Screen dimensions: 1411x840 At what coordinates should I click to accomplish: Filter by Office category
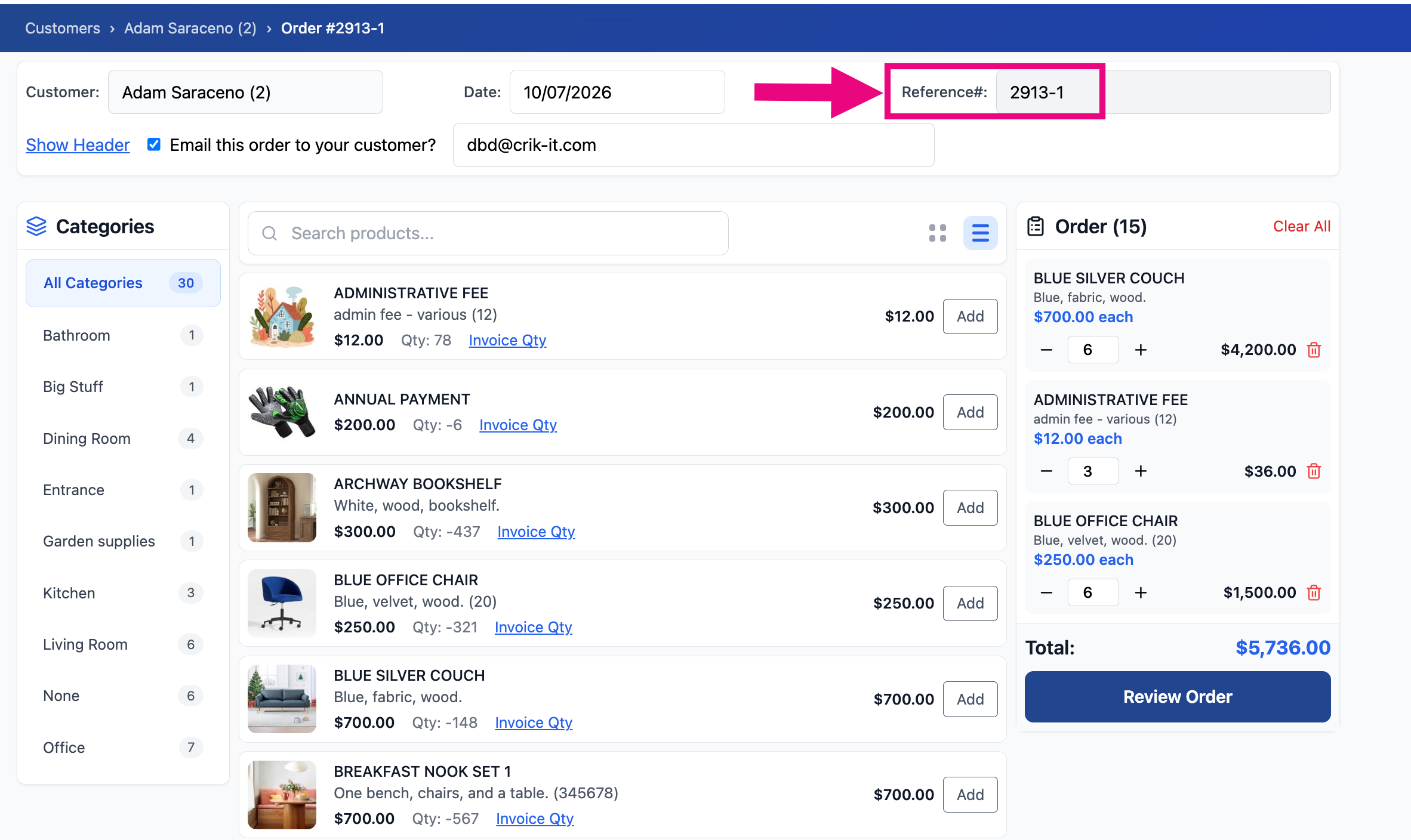(x=123, y=748)
